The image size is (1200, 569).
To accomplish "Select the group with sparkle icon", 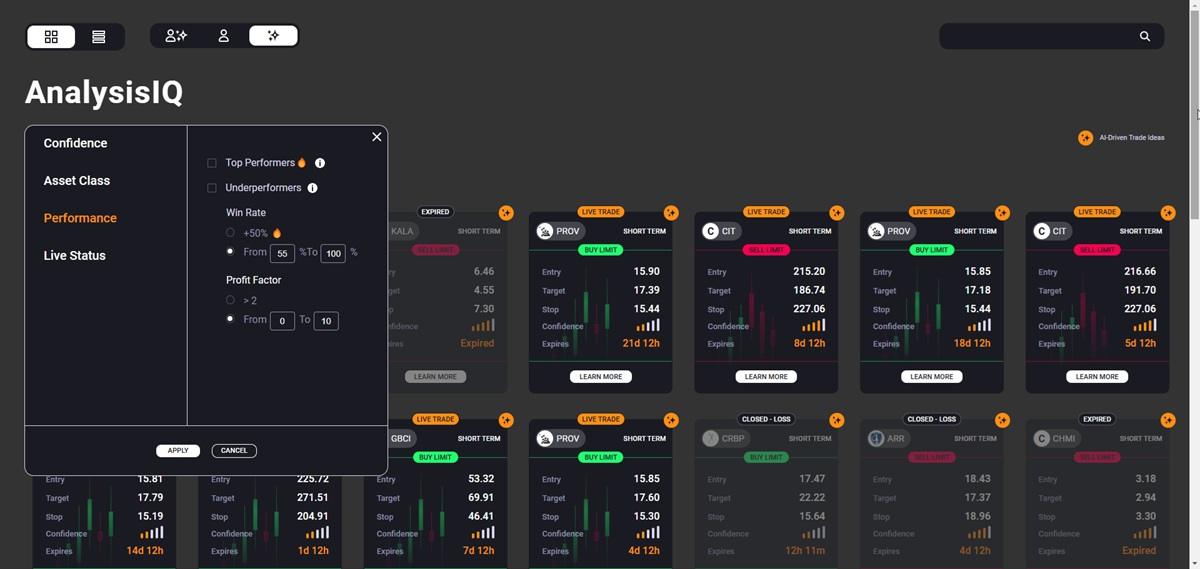I will pos(176,36).
